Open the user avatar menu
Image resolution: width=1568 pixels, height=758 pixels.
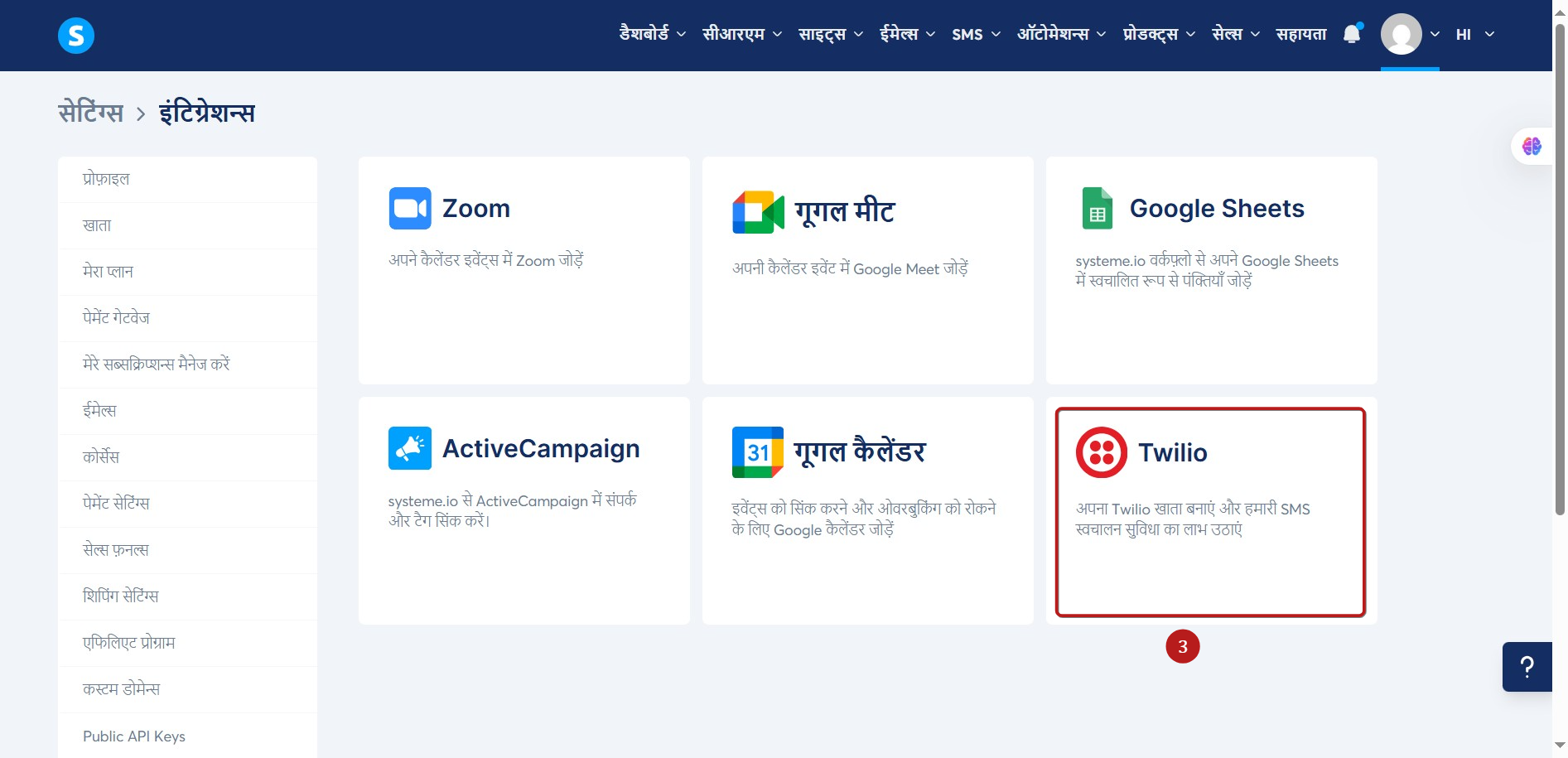coord(1402,34)
